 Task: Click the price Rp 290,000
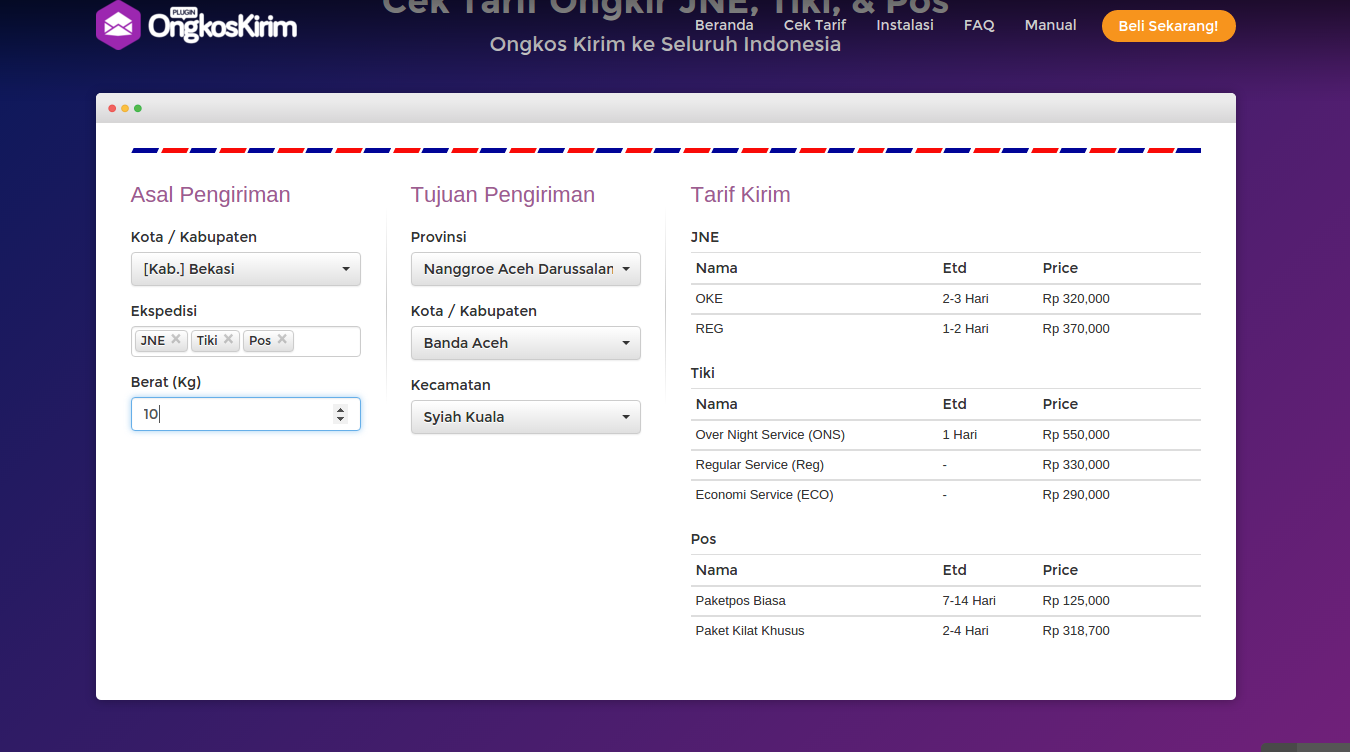1076,495
